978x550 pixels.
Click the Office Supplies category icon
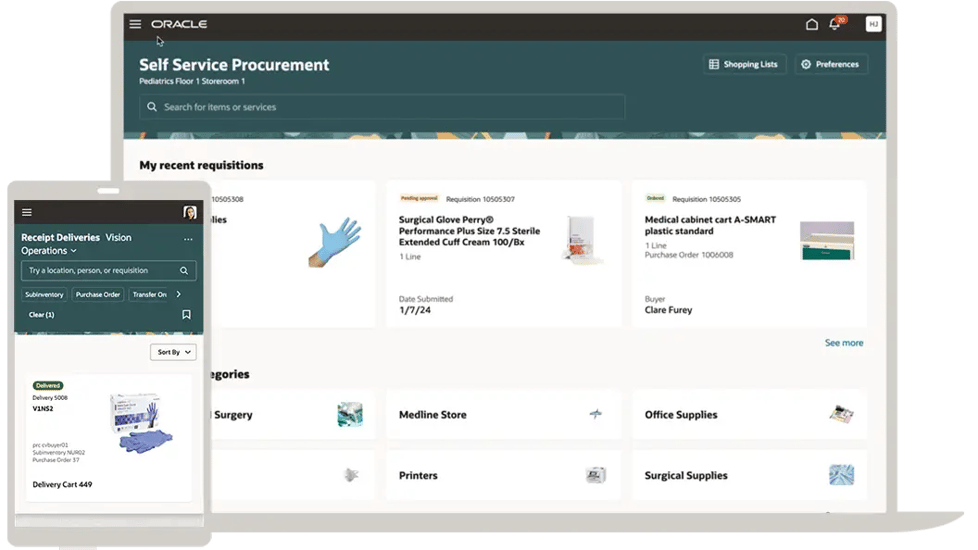pos(841,414)
